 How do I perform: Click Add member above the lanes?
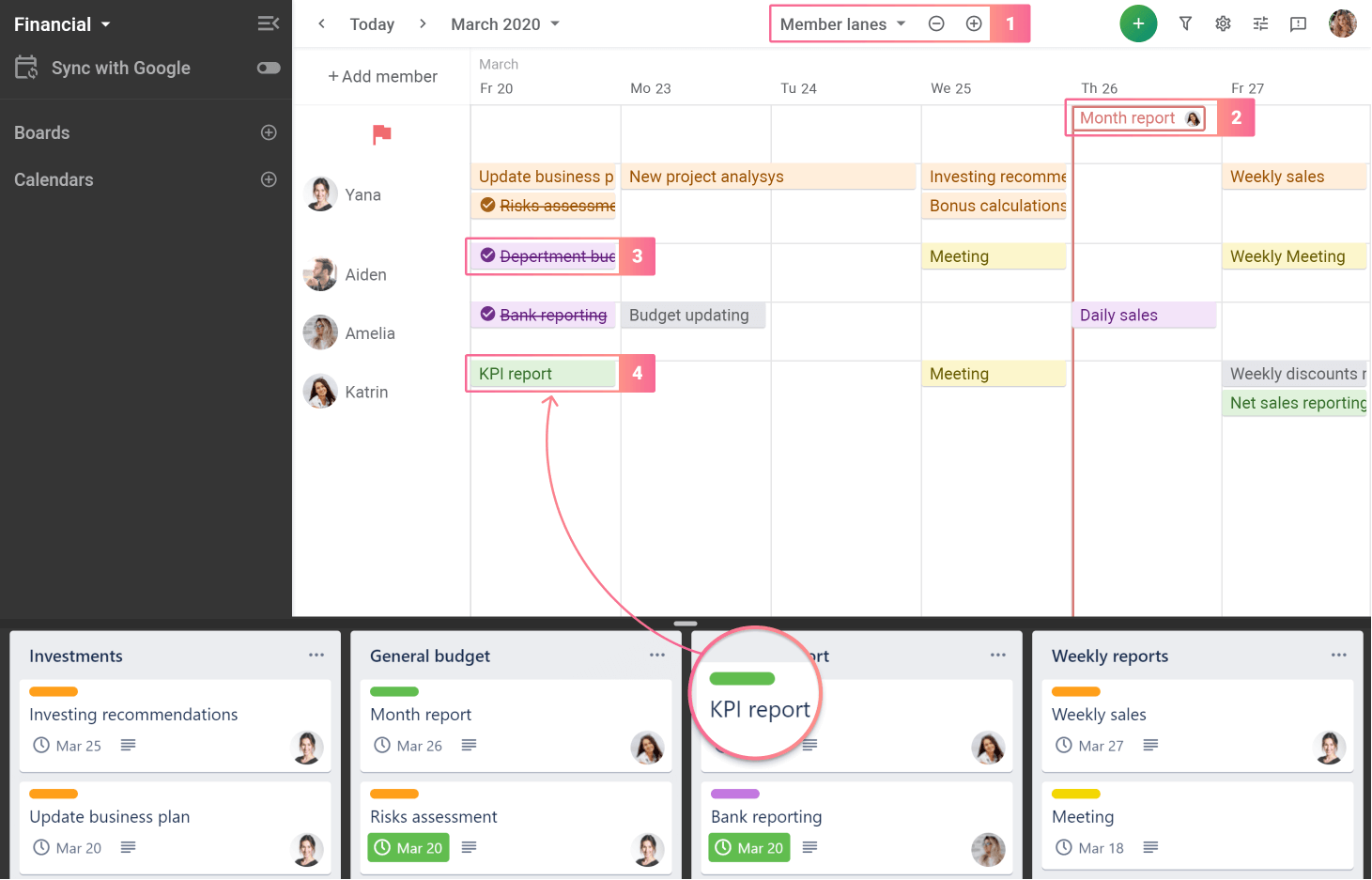(x=382, y=76)
